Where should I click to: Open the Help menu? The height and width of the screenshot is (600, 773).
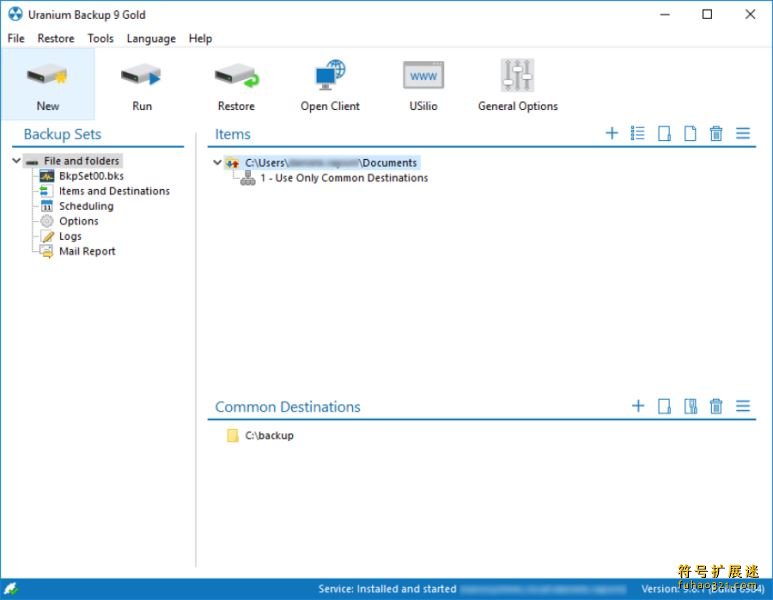(200, 38)
